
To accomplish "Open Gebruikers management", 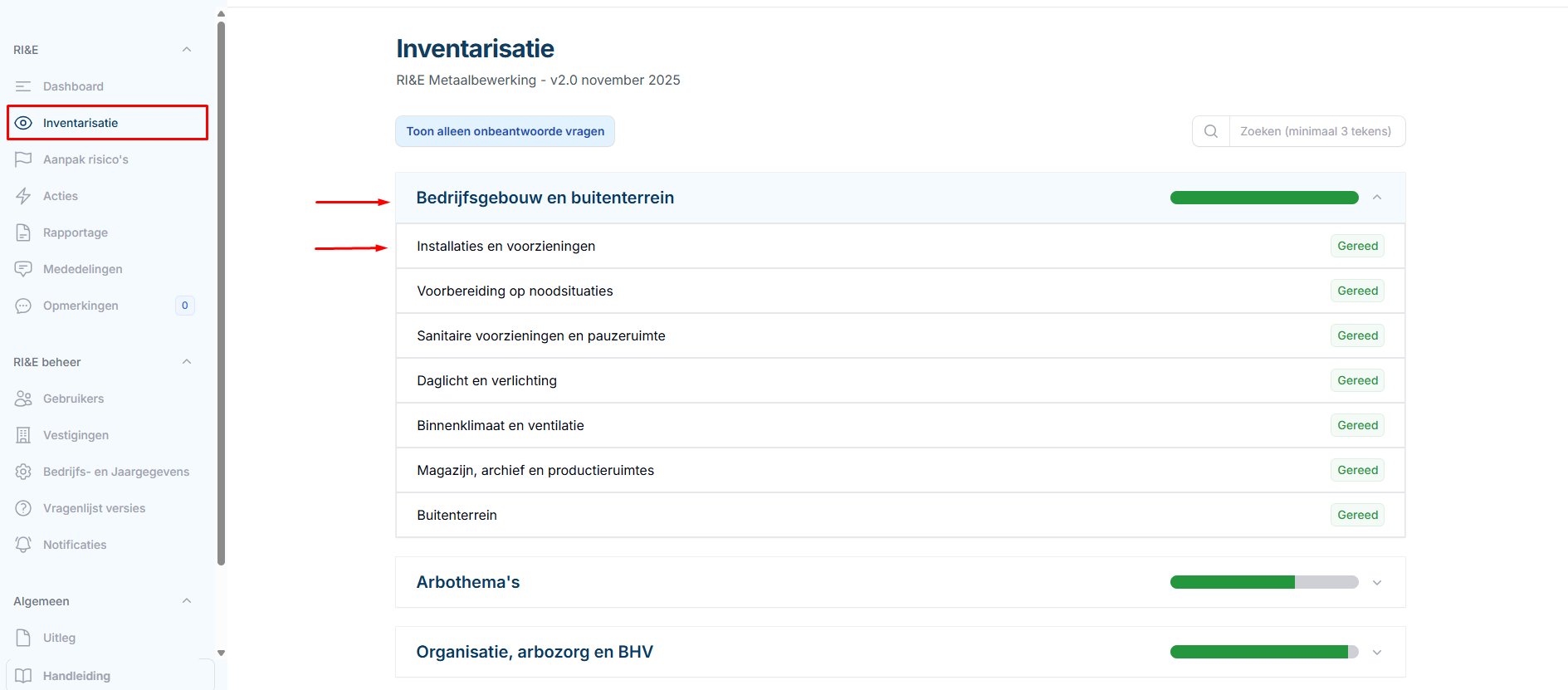I will (107, 399).
